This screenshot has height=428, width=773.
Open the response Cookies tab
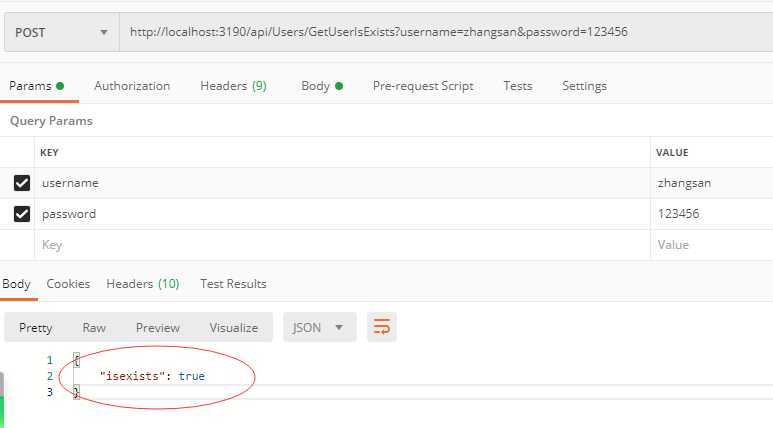coord(68,284)
